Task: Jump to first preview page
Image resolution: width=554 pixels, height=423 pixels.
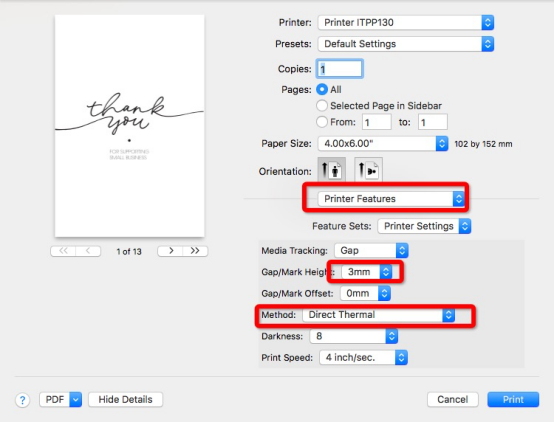Action: click(x=63, y=251)
